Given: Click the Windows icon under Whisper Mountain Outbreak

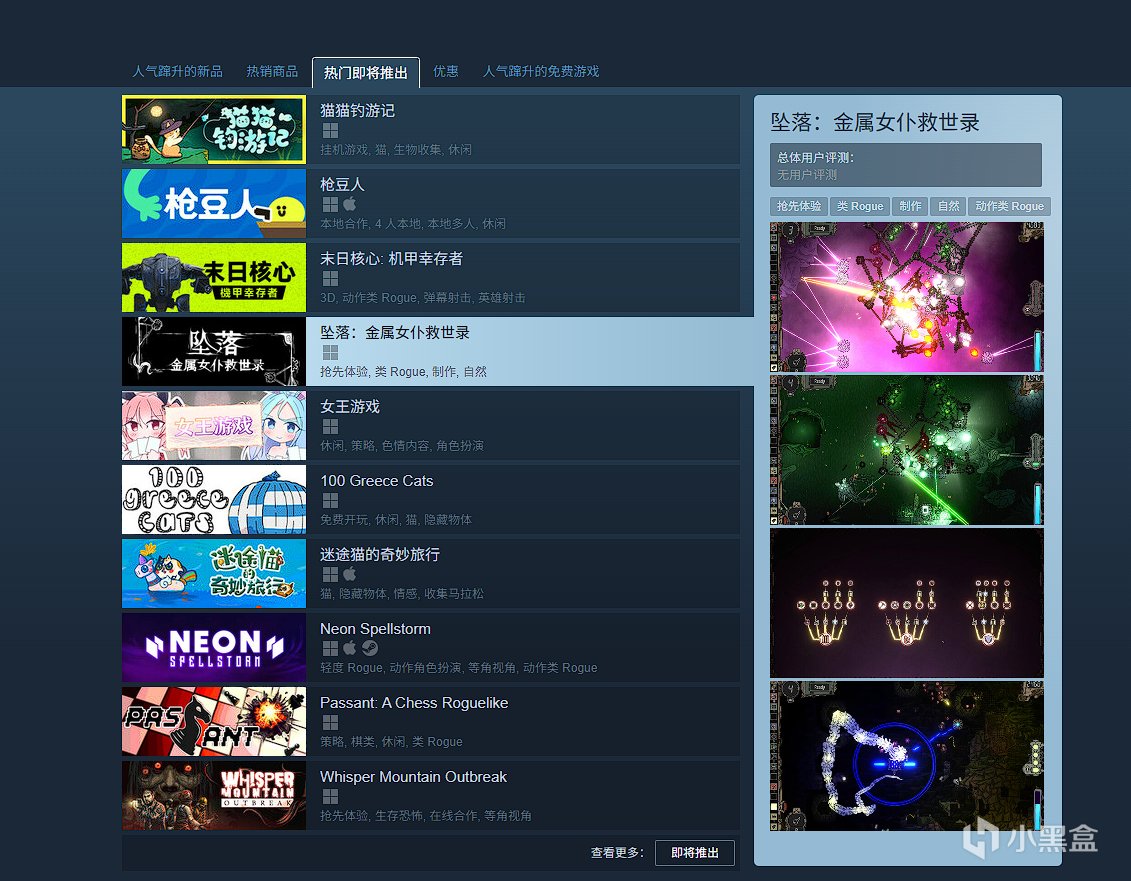Looking at the screenshot, I should coord(330,796).
